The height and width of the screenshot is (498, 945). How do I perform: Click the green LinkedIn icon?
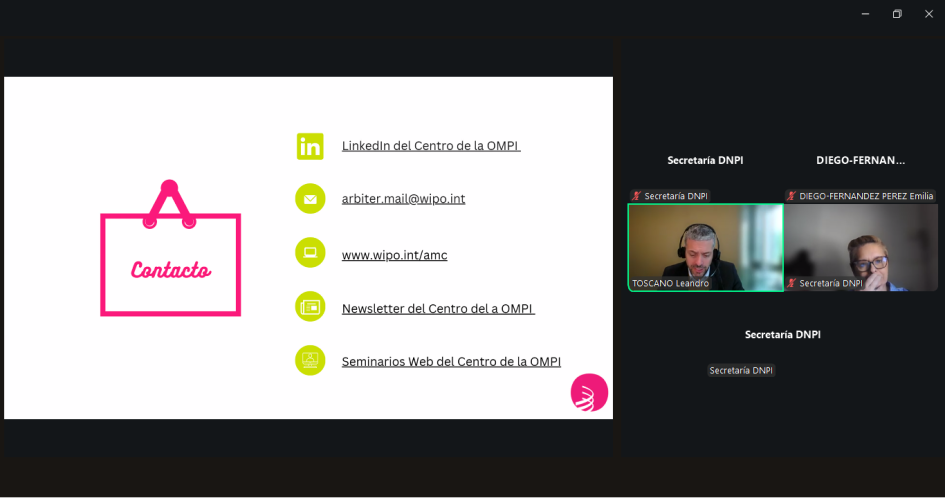(x=310, y=146)
